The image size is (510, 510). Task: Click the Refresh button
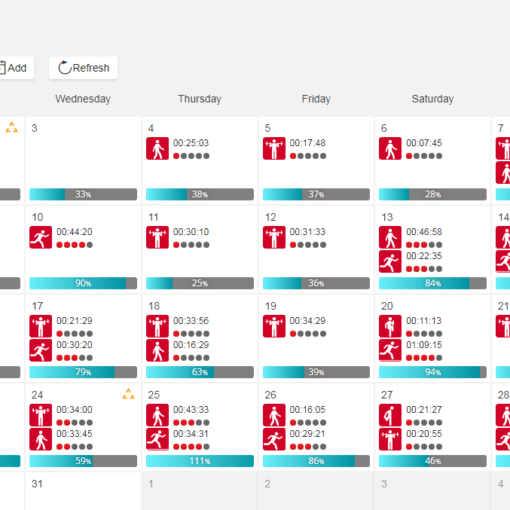pos(83,68)
